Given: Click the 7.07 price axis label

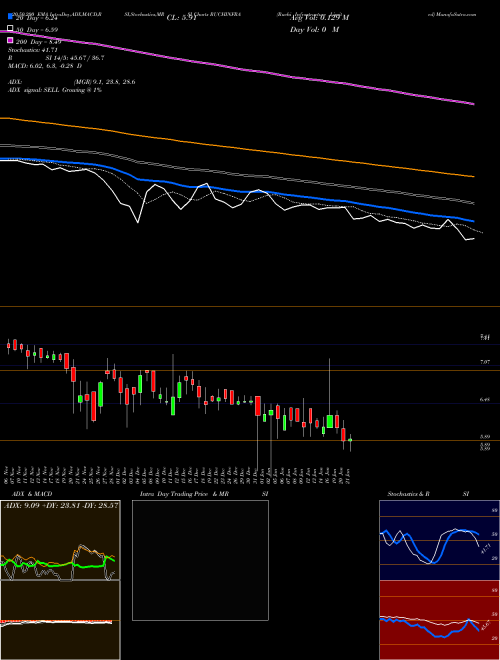Looking at the screenshot, I should [485, 362].
